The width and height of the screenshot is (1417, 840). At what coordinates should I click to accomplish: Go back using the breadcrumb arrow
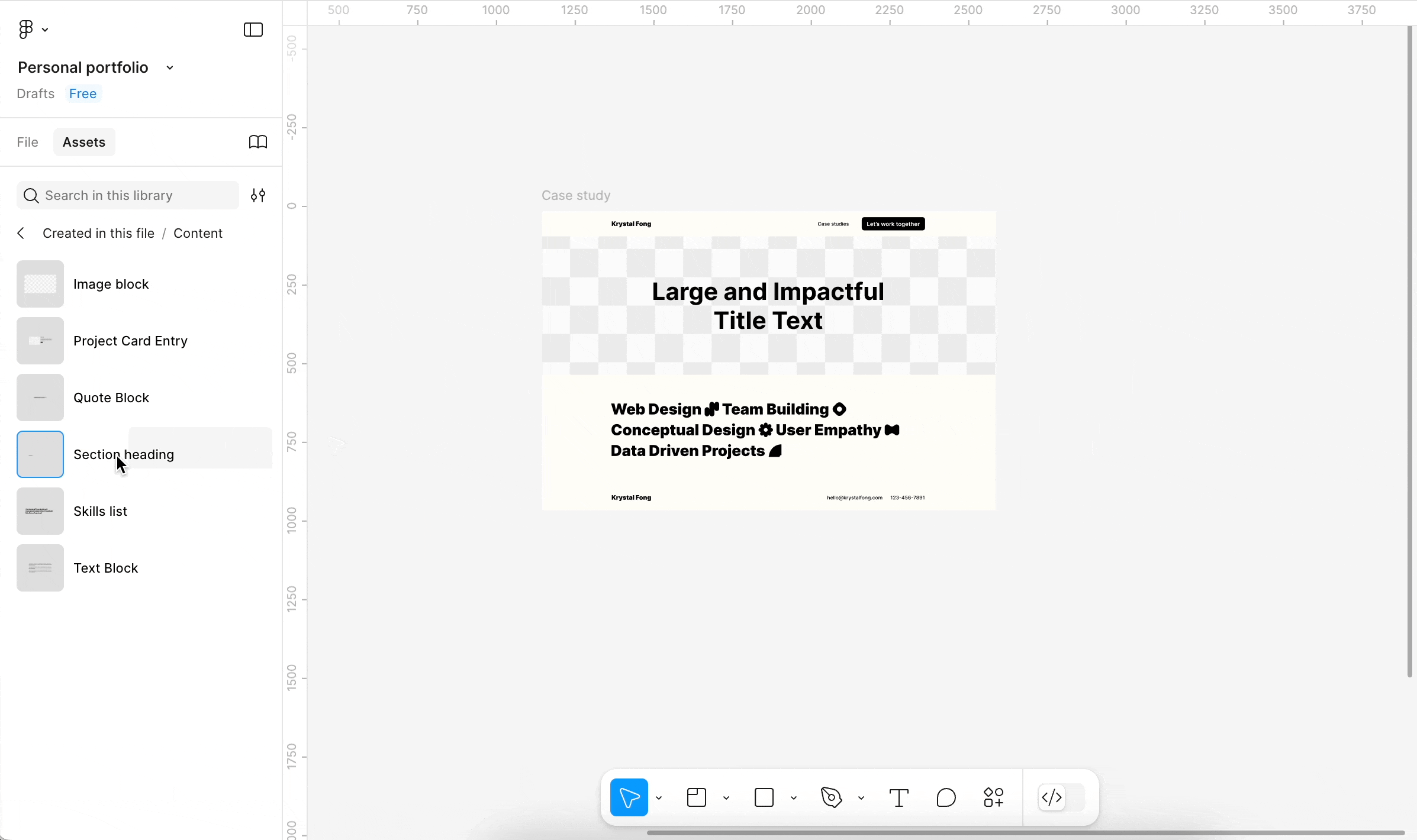(x=21, y=233)
